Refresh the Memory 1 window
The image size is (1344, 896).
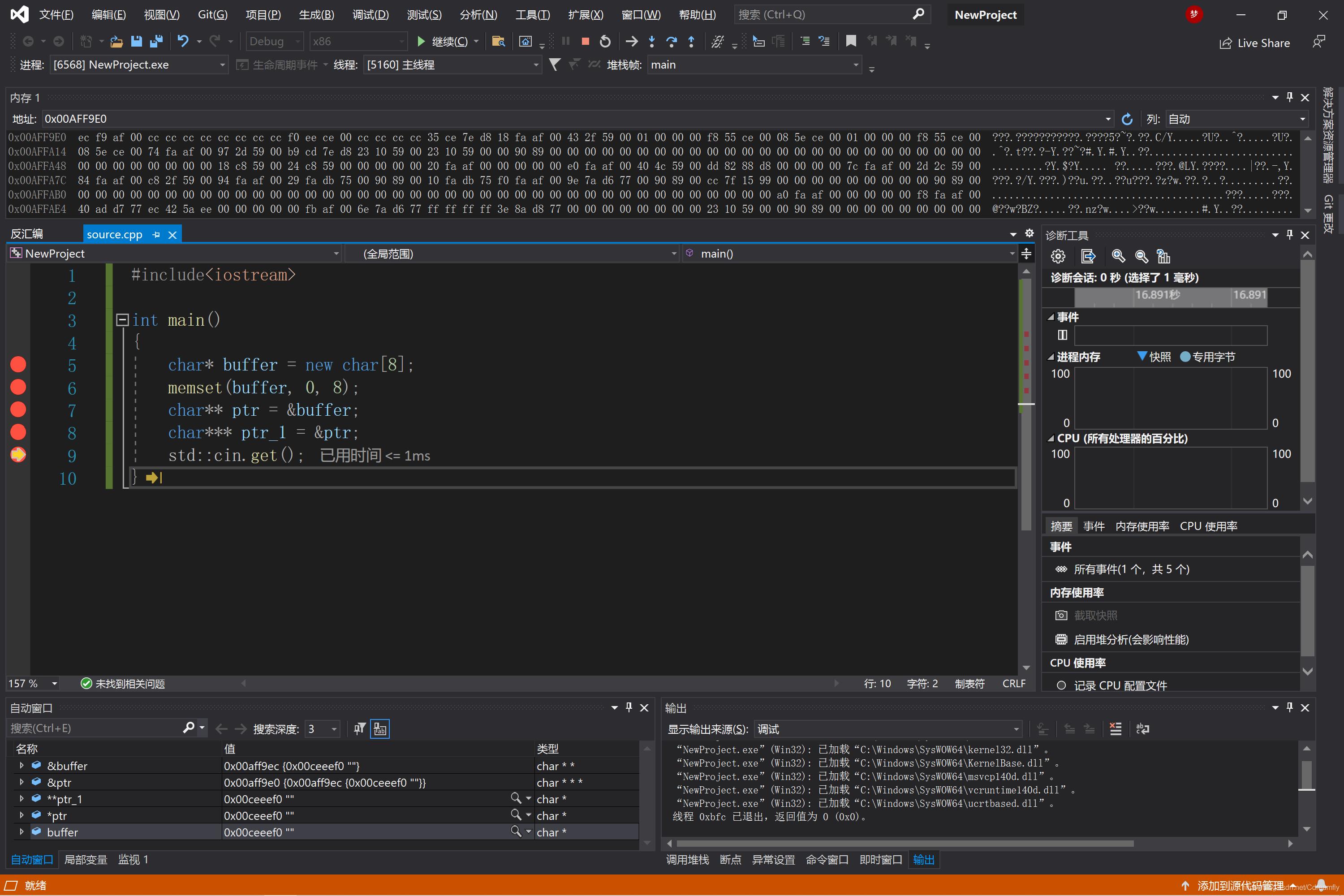(x=1127, y=119)
